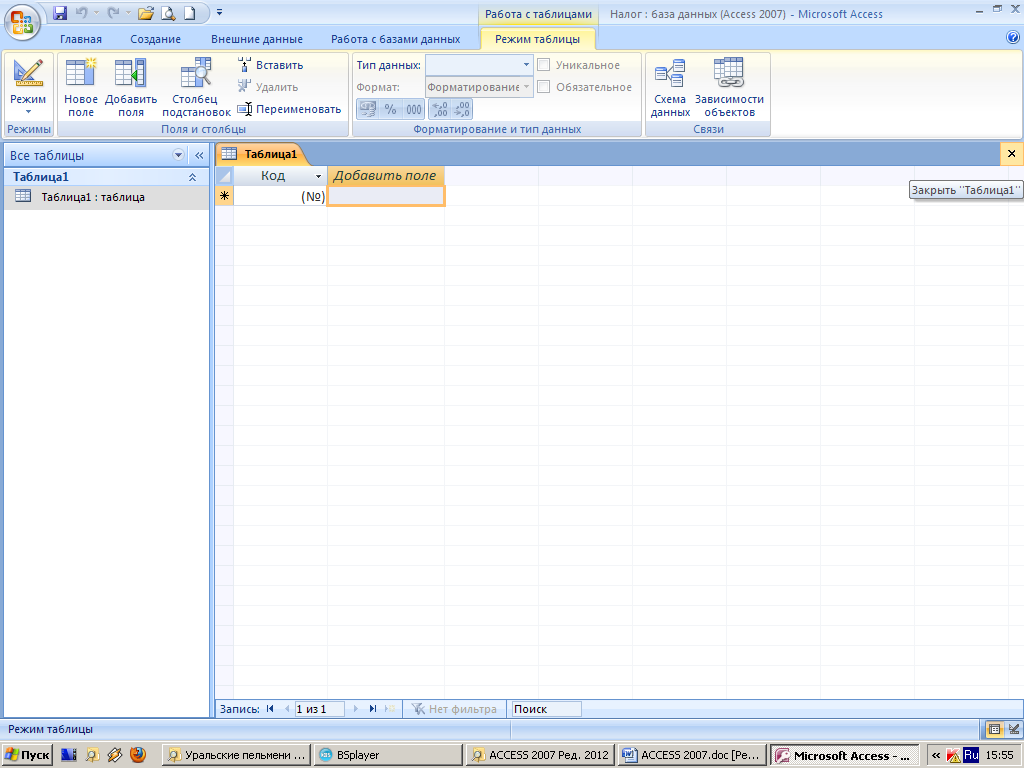1024x768 pixels.
Task: Select Режим таблицы ribbon tab
Action: coord(537,39)
